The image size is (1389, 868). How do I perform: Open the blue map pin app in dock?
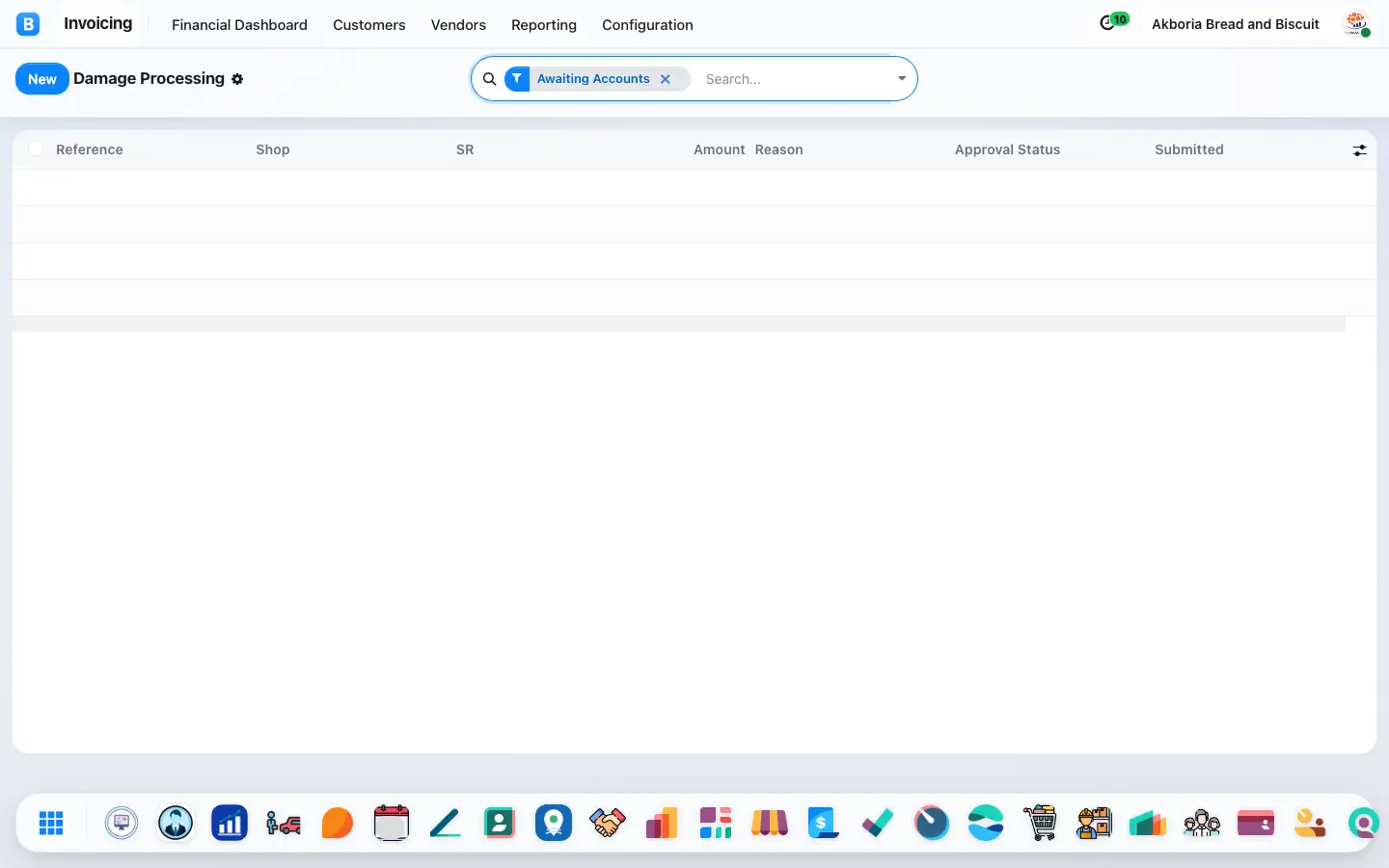pos(554,823)
